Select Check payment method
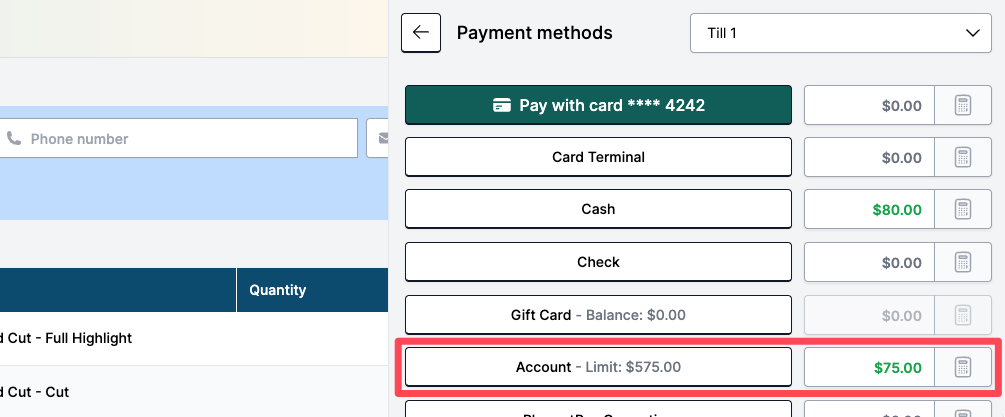Screen dimensions: 1005x417 click(x=598, y=262)
